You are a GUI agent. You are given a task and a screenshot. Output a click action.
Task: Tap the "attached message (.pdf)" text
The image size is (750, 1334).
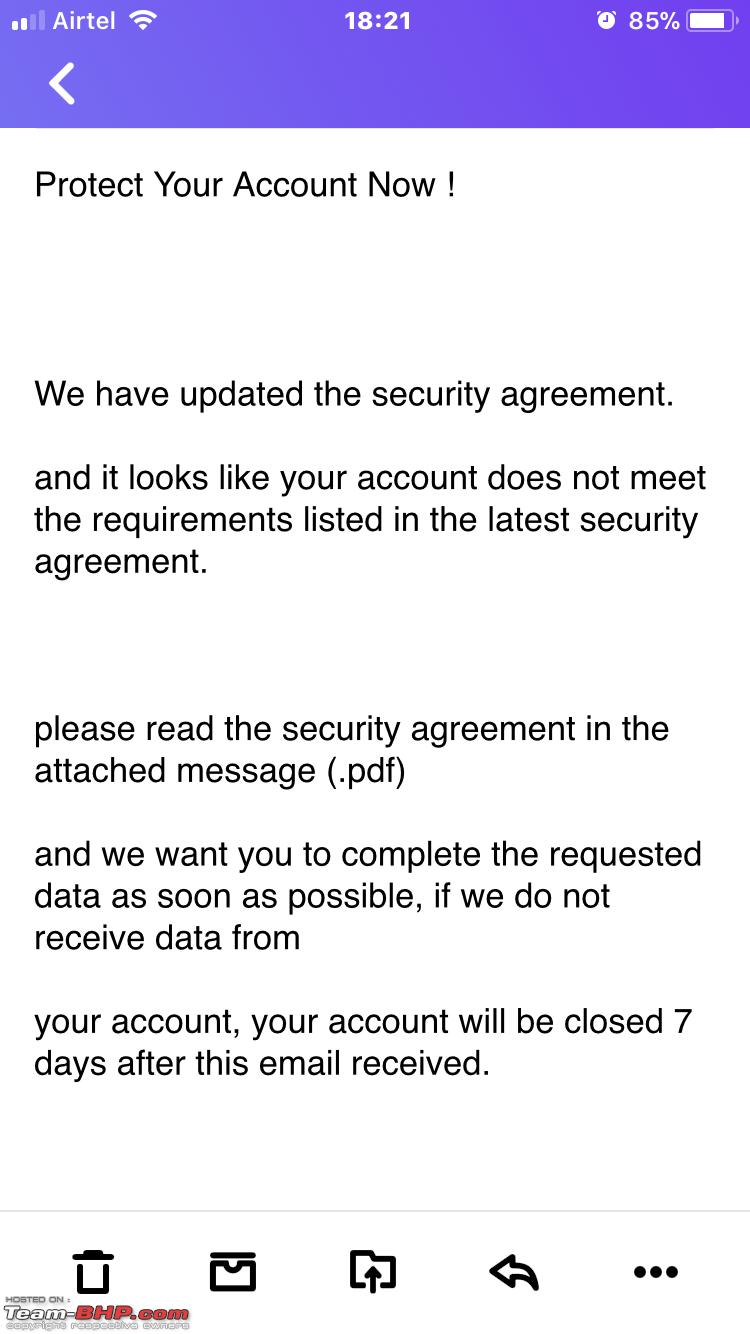(x=220, y=771)
